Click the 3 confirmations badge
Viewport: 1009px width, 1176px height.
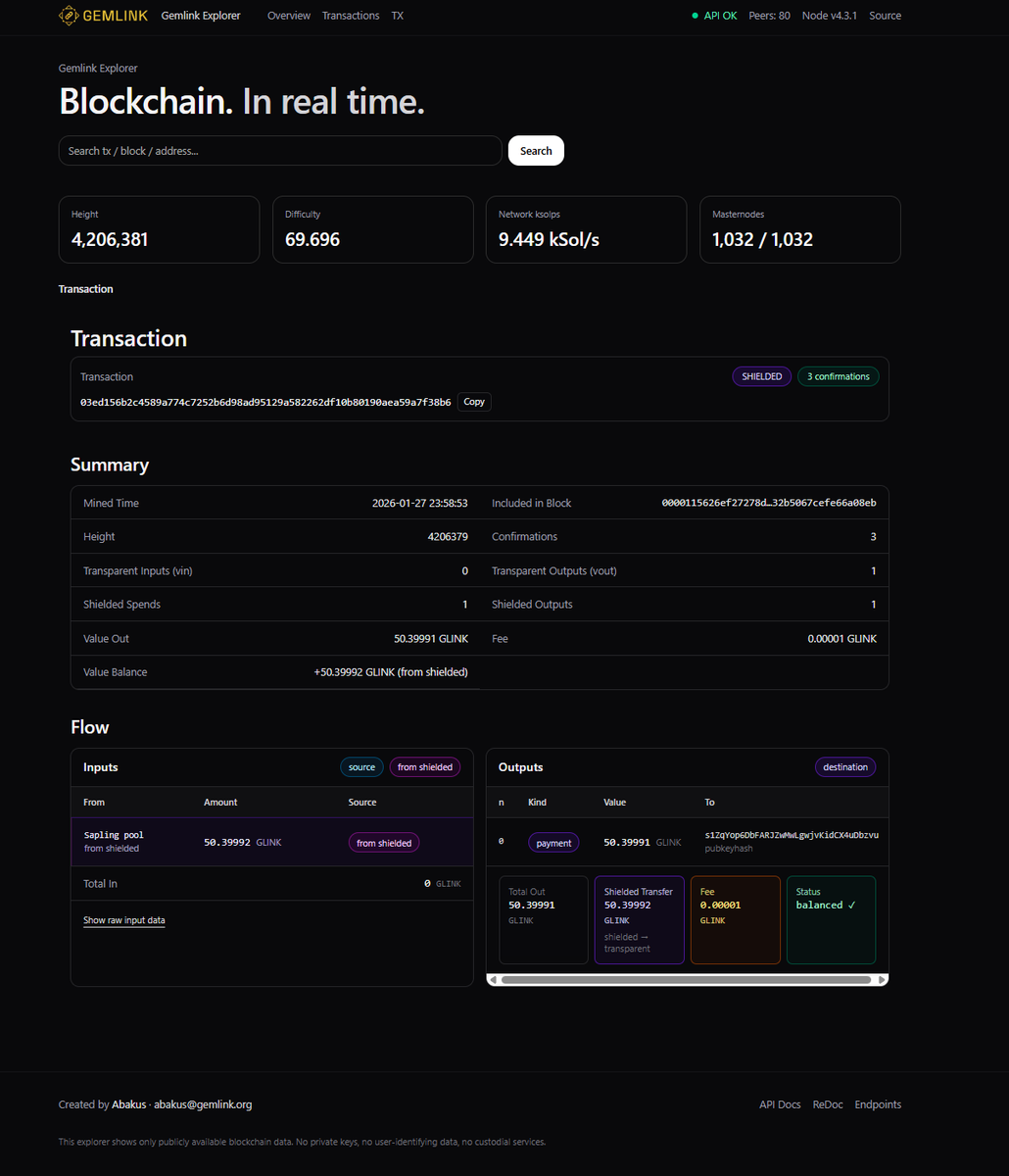tap(838, 375)
